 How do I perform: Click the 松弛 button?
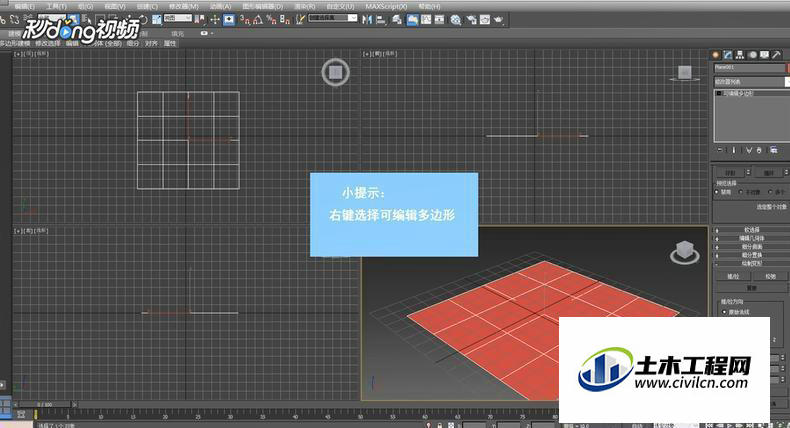pos(770,276)
